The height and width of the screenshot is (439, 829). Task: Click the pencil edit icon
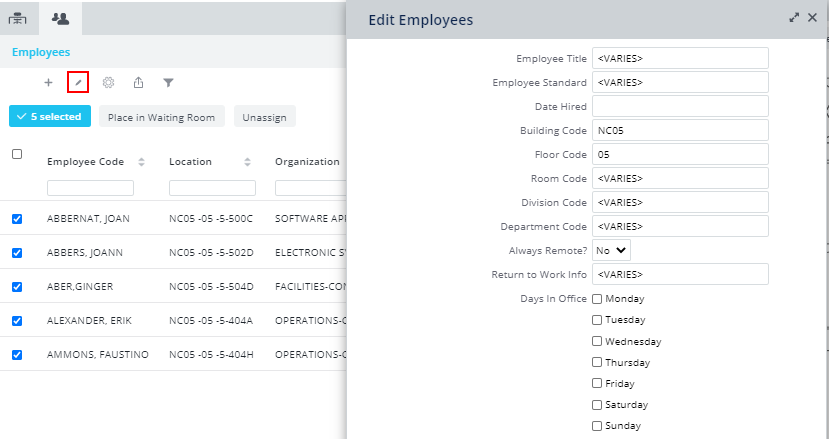pos(78,83)
